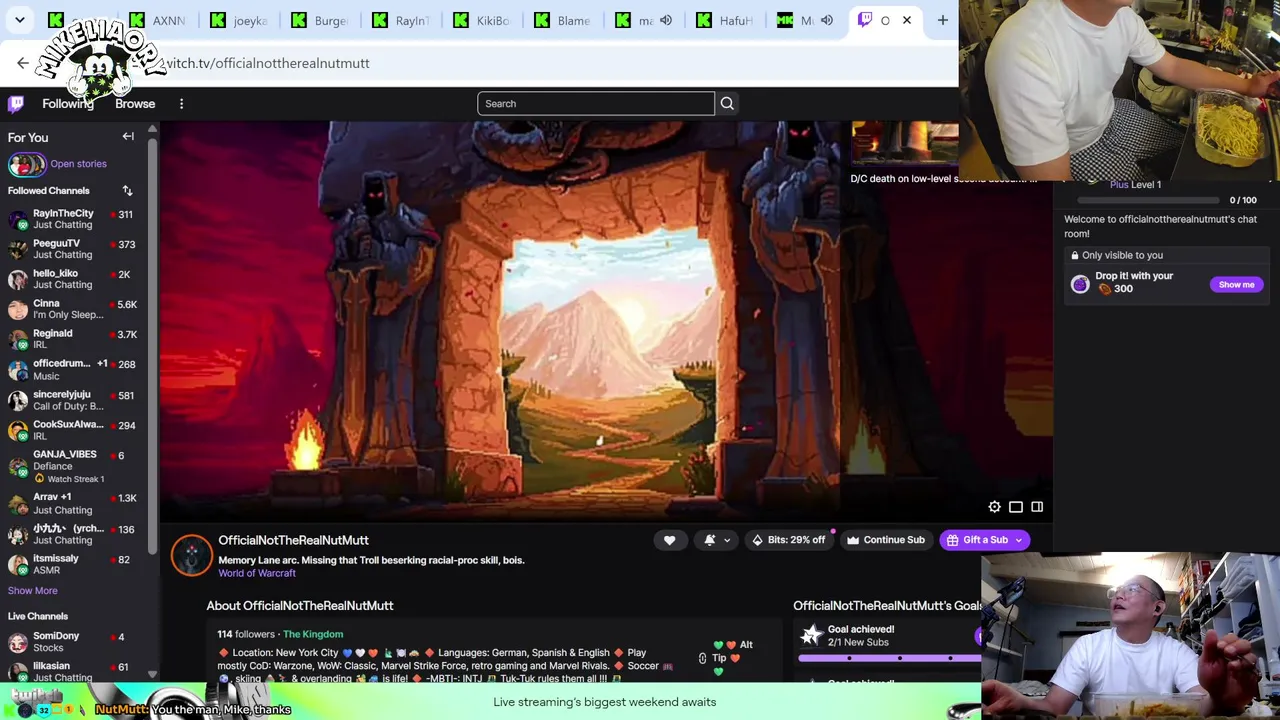
Task: Switch to the Burger browser tab
Action: click(320, 20)
